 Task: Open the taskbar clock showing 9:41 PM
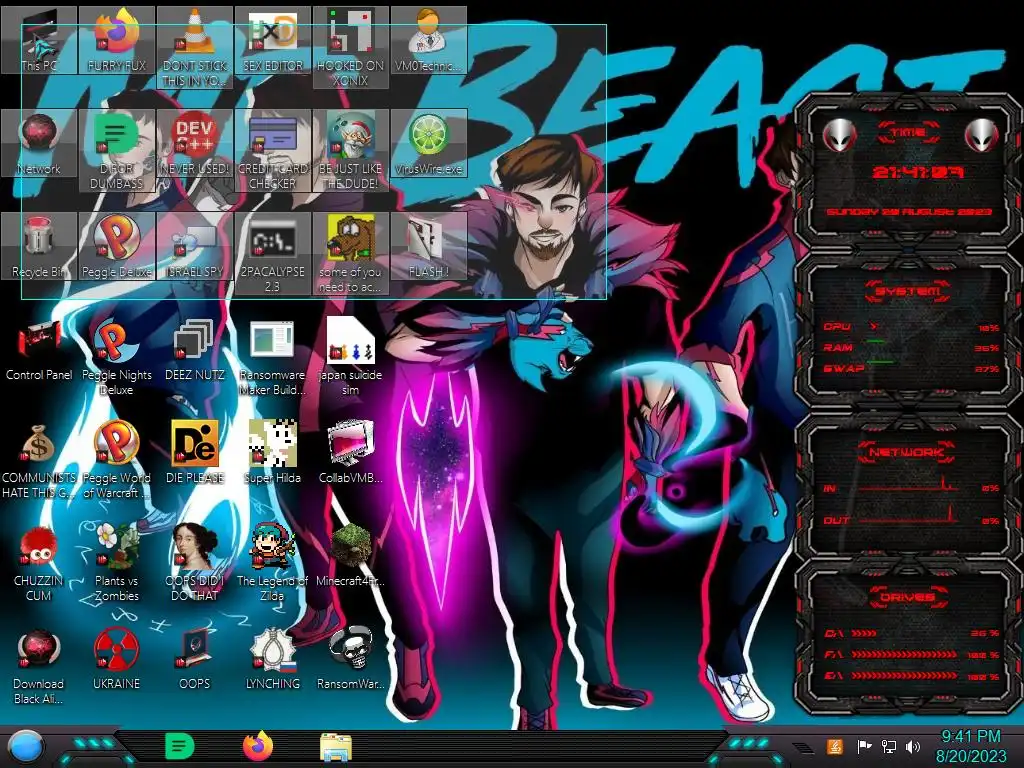(x=971, y=746)
